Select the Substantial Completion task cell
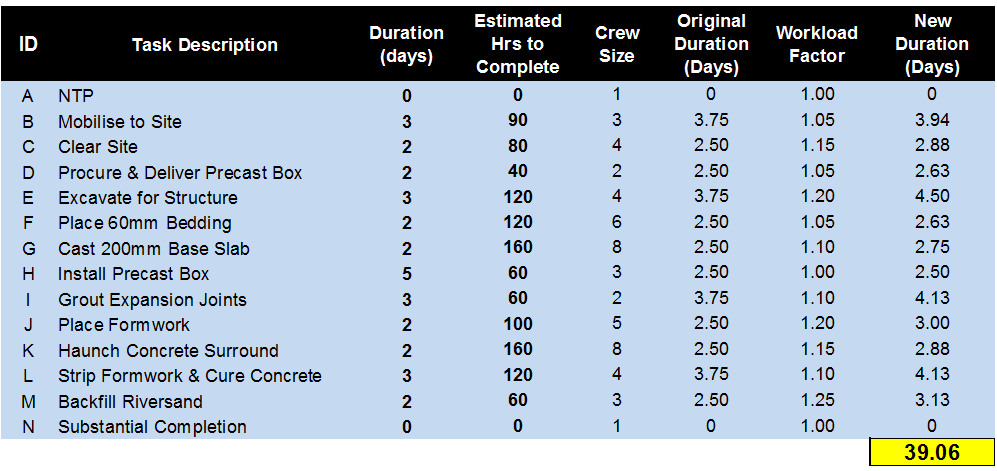Viewport: 997px width, 471px height. point(152,427)
